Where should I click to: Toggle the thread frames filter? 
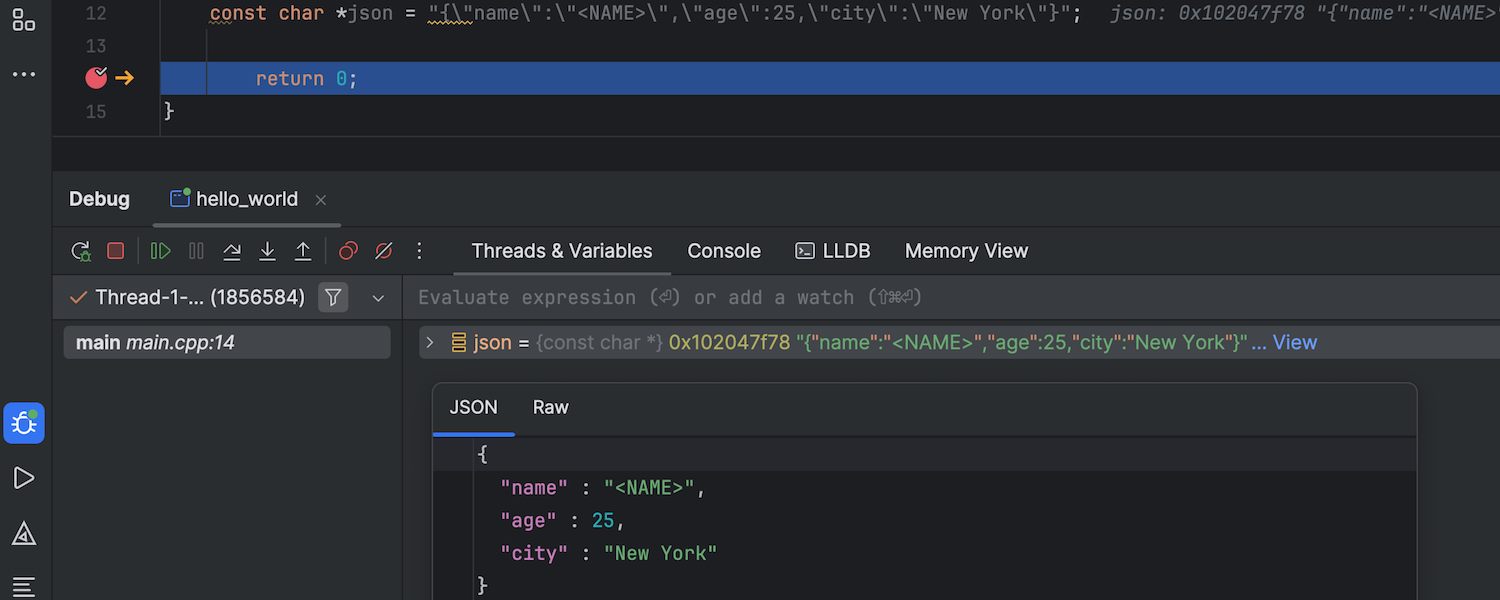coord(334,297)
